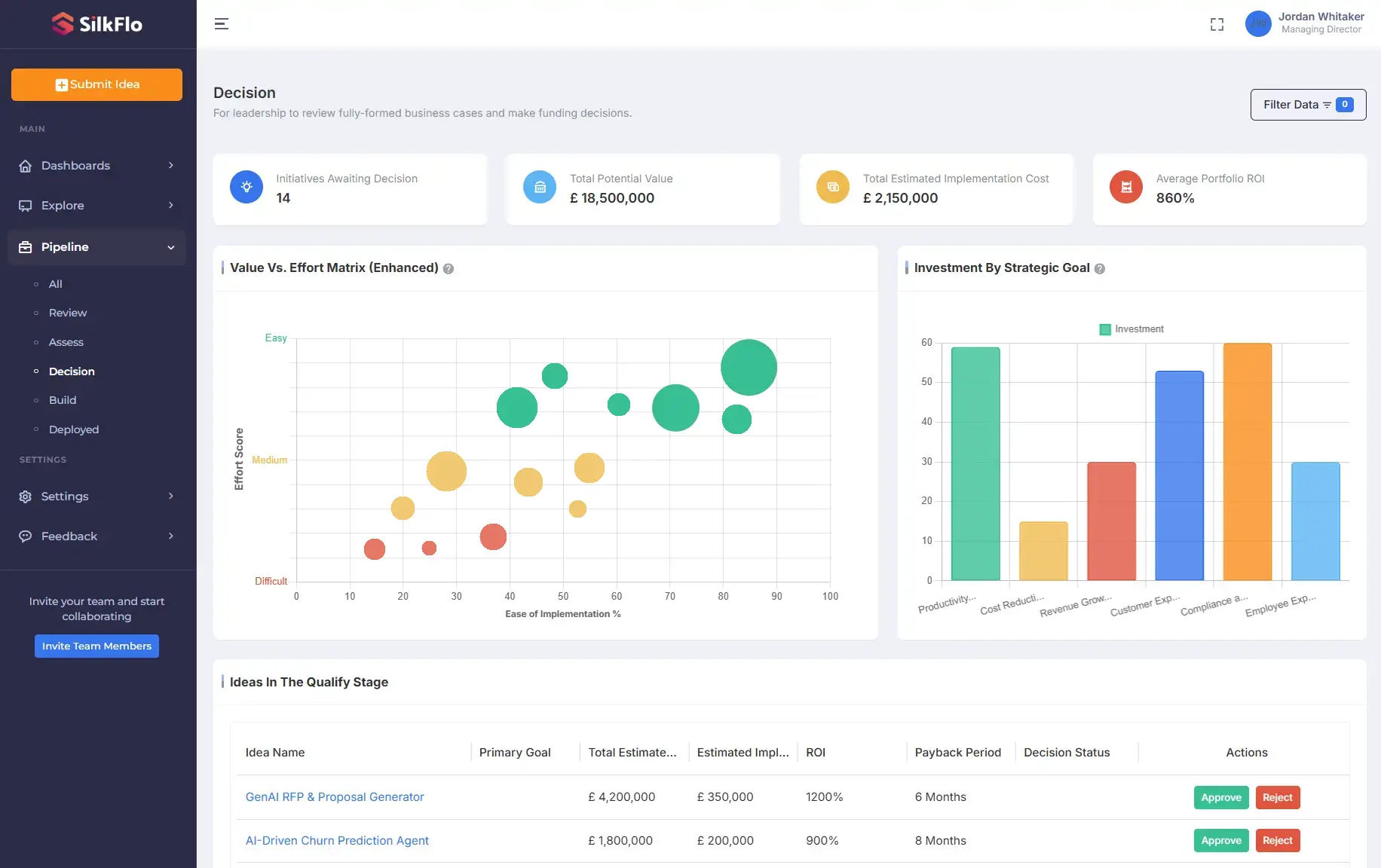This screenshot has width=1381, height=868.
Task: Click the Initiatives Awaiting Decision lightbulb icon
Action: pyautogui.click(x=246, y=187)
